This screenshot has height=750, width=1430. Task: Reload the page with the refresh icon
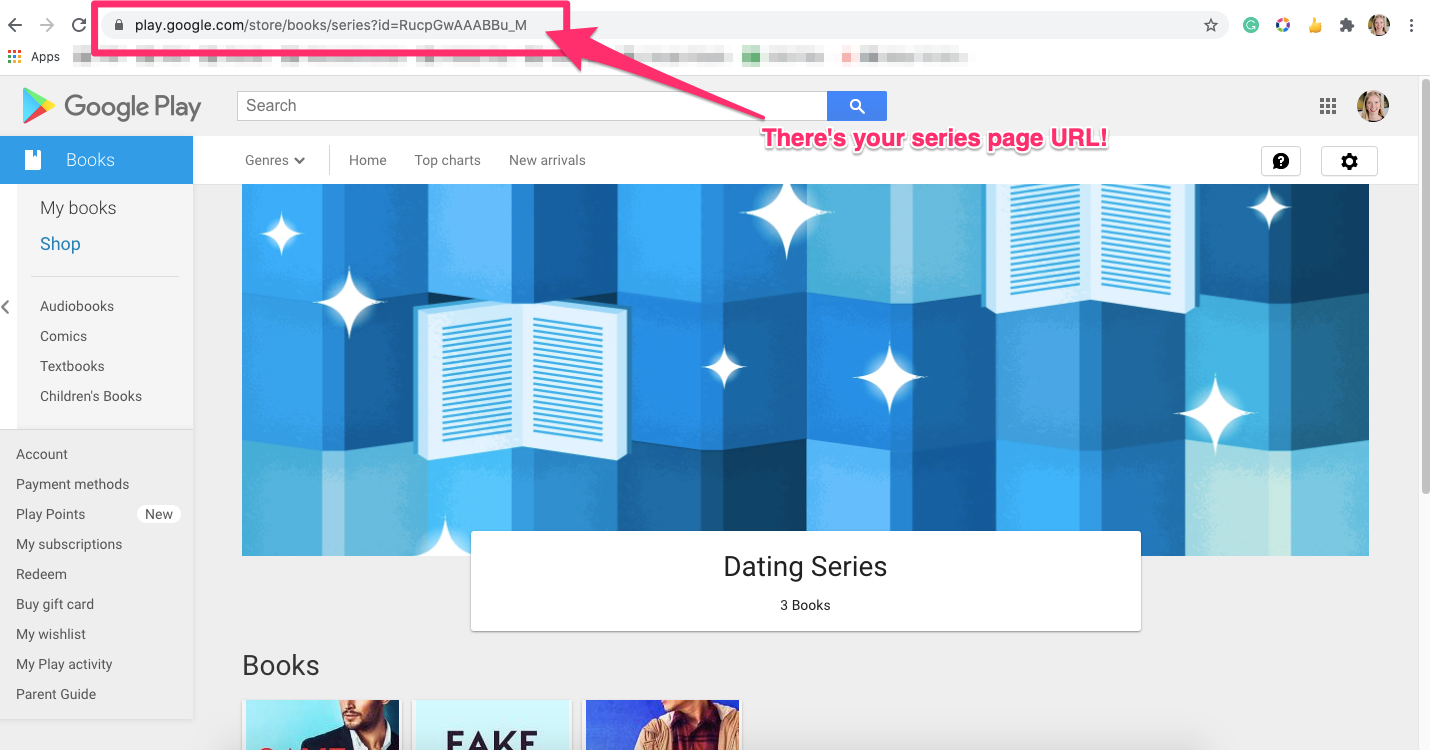point(79,26)
